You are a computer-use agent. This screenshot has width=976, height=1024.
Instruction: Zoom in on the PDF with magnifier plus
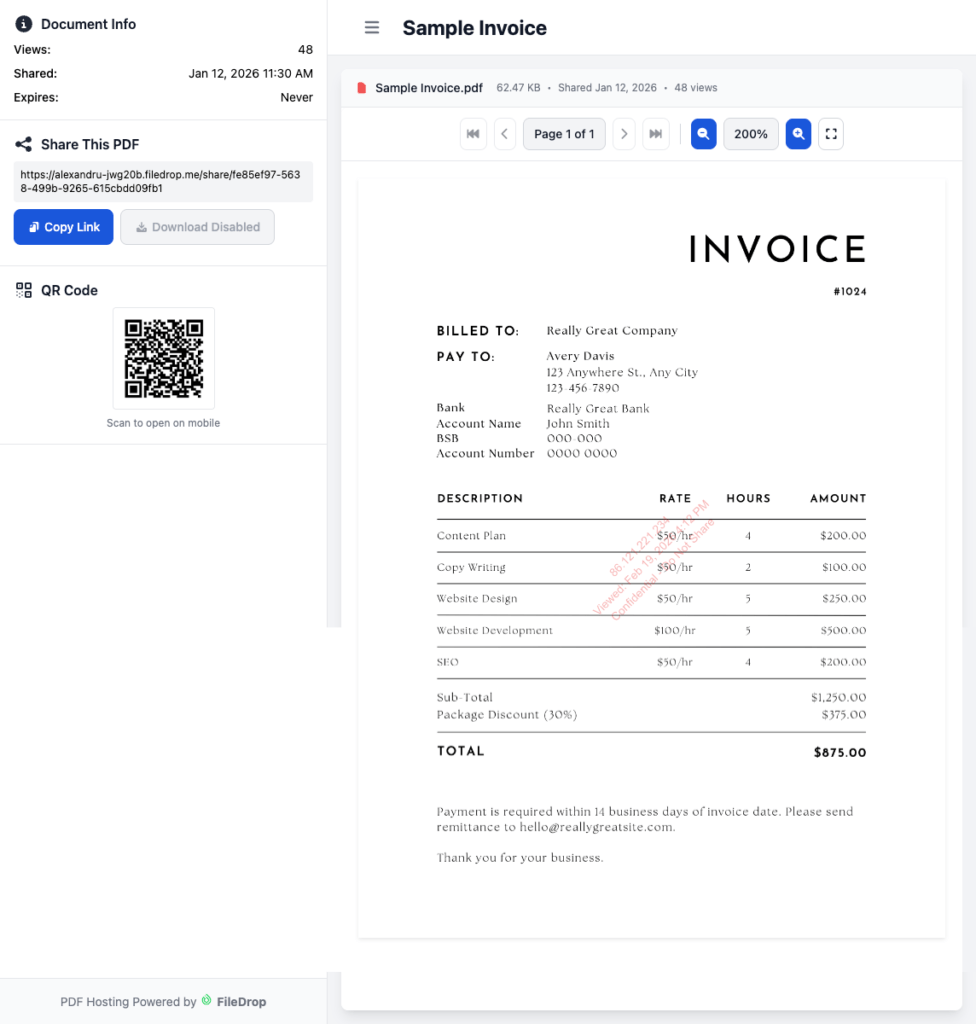[x=797, y=133]
